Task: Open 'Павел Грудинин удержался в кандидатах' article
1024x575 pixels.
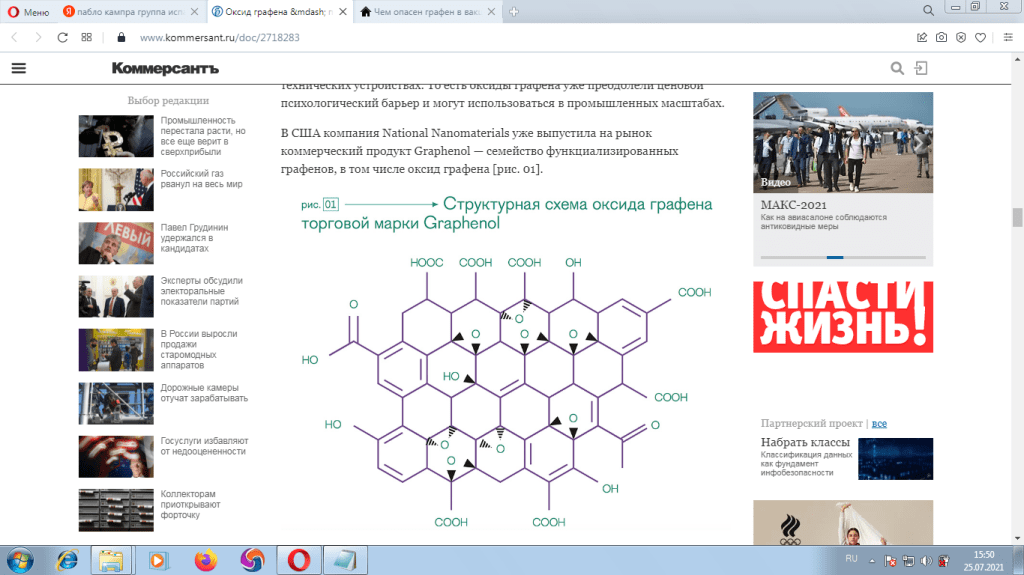Action: [x=194, y=238]
